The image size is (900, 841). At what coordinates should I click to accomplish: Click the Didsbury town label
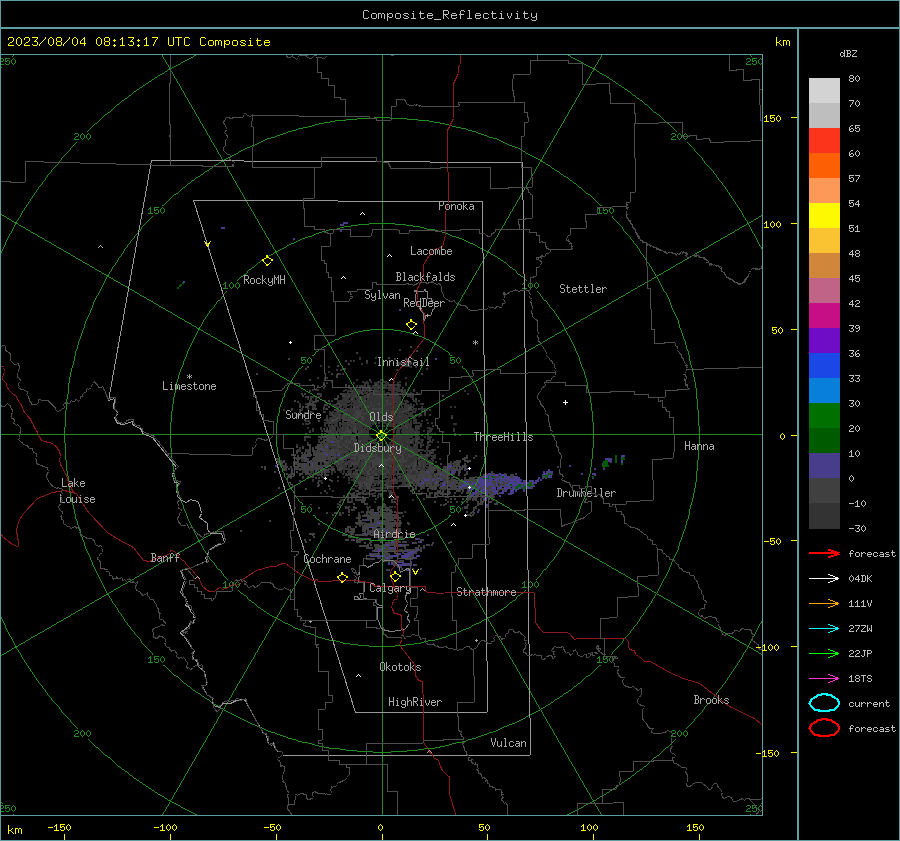click(377, 448)
